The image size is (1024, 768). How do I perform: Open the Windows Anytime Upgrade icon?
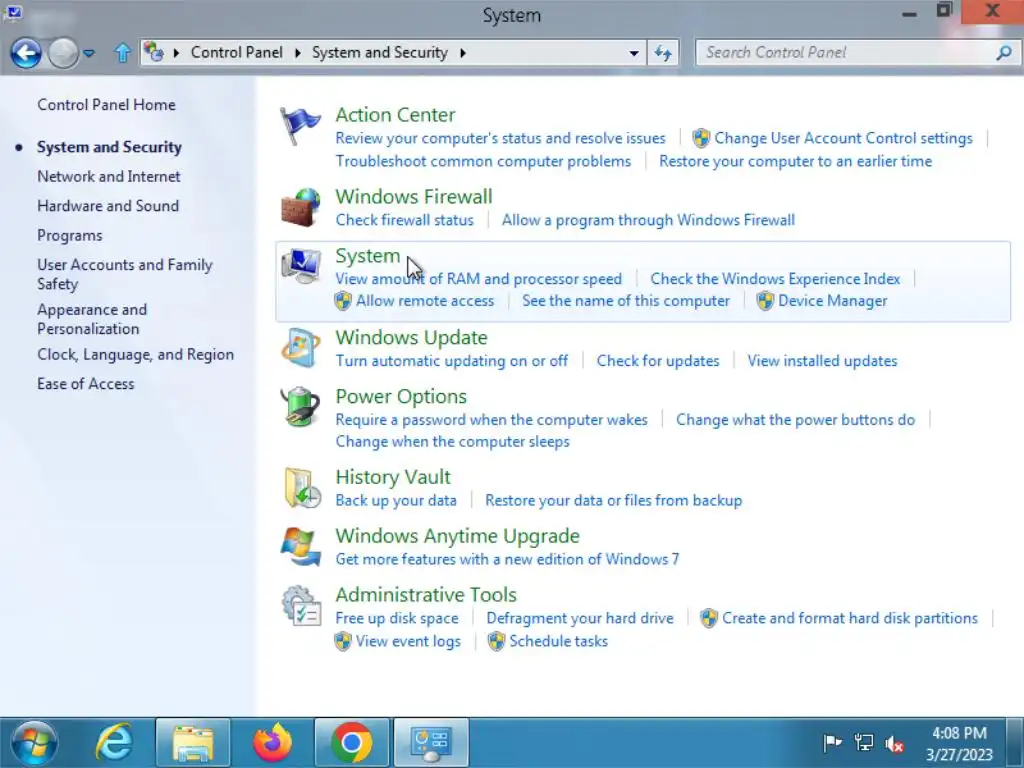(x=300, y=546)
